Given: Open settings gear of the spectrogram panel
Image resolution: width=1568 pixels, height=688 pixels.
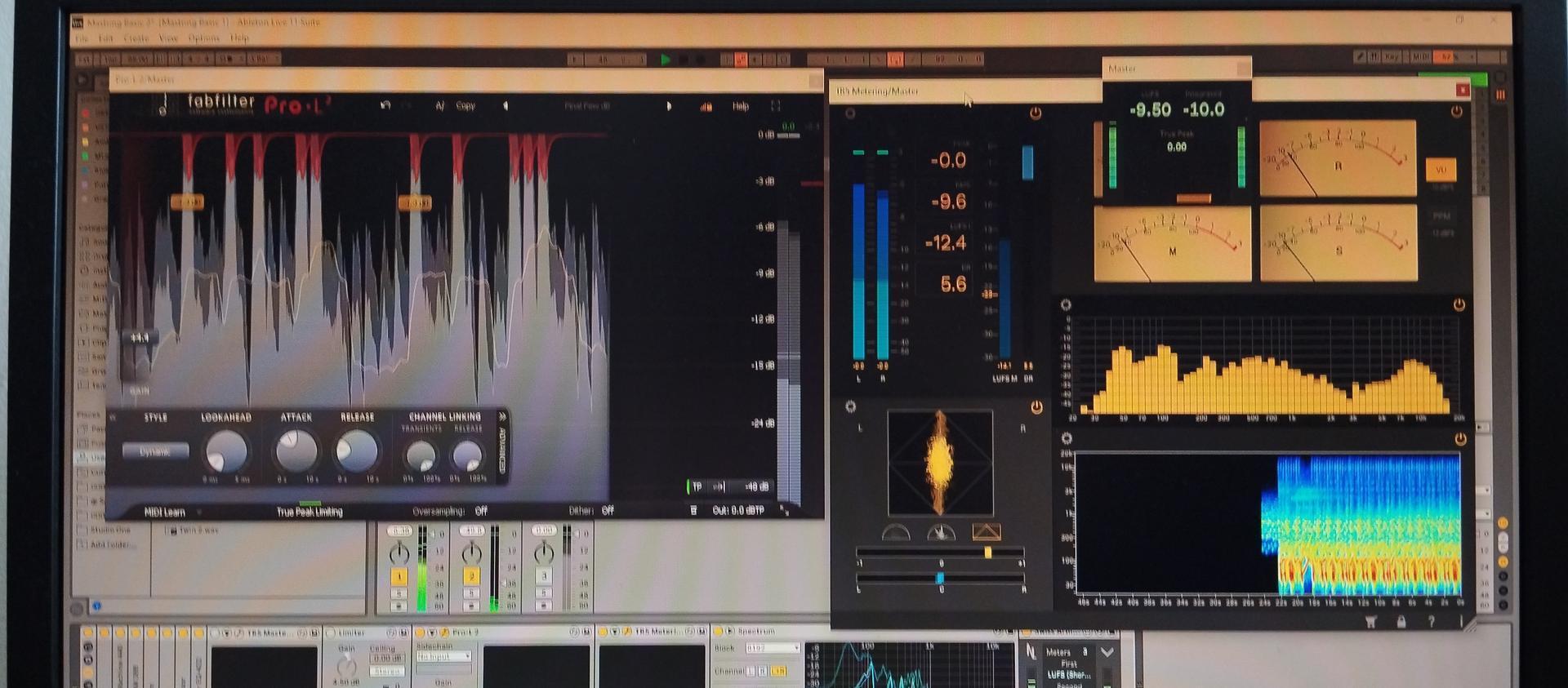Looking at the screenshot, I should [x=1066, y=438].
